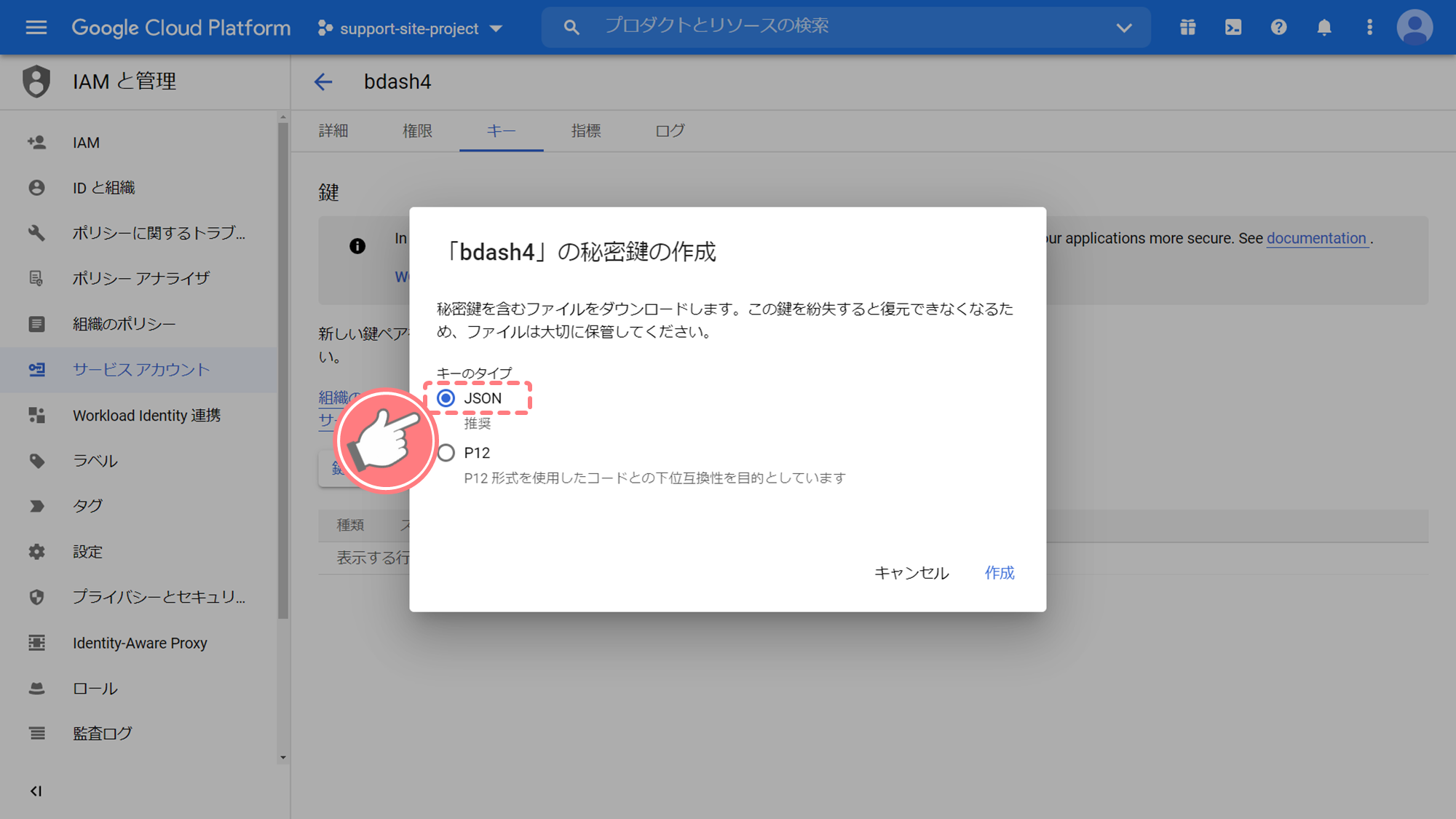Image resolution: width=1456 pixels, height=819 pixels.
Task: Switch to the 詳細 tab
Action: 333,131
